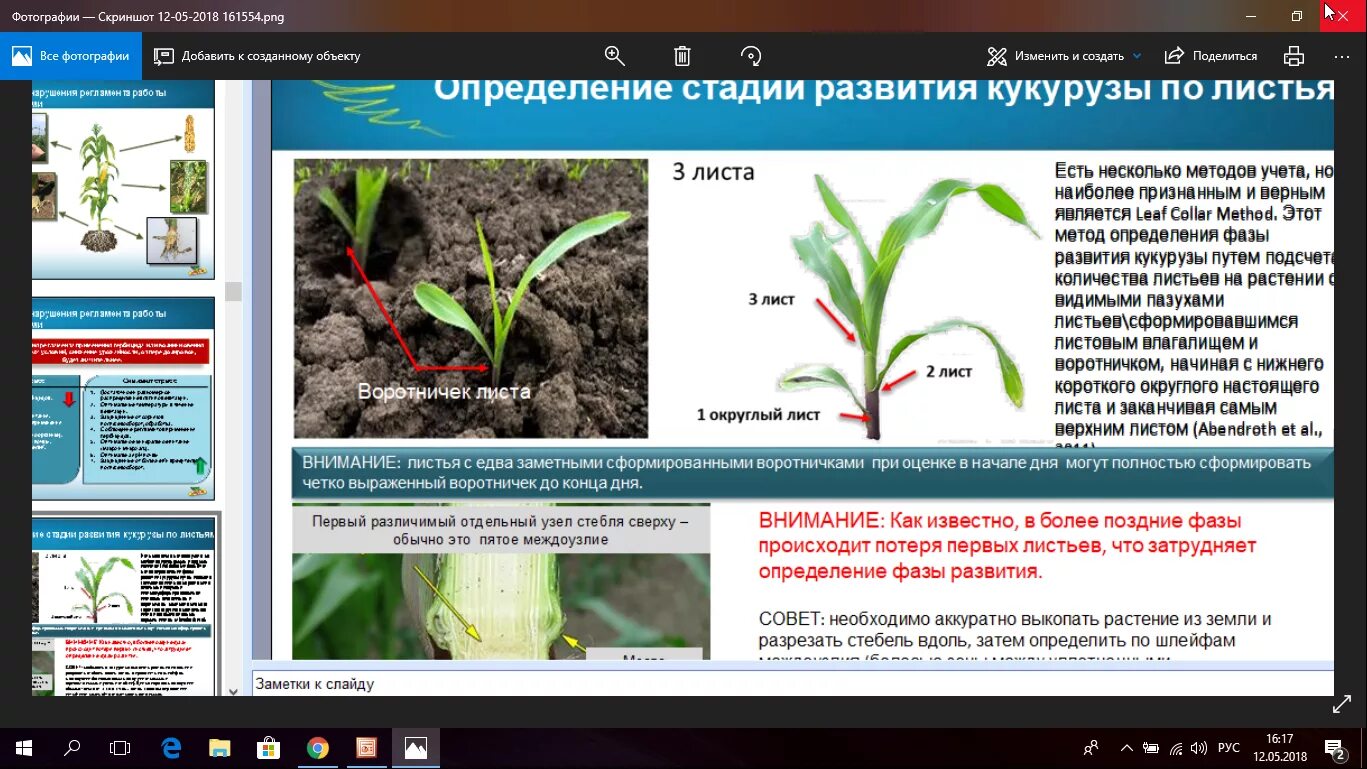Rotate the photo with rotate icon
The height and width of the screenshot is (769, 1367).
(751, 56)
